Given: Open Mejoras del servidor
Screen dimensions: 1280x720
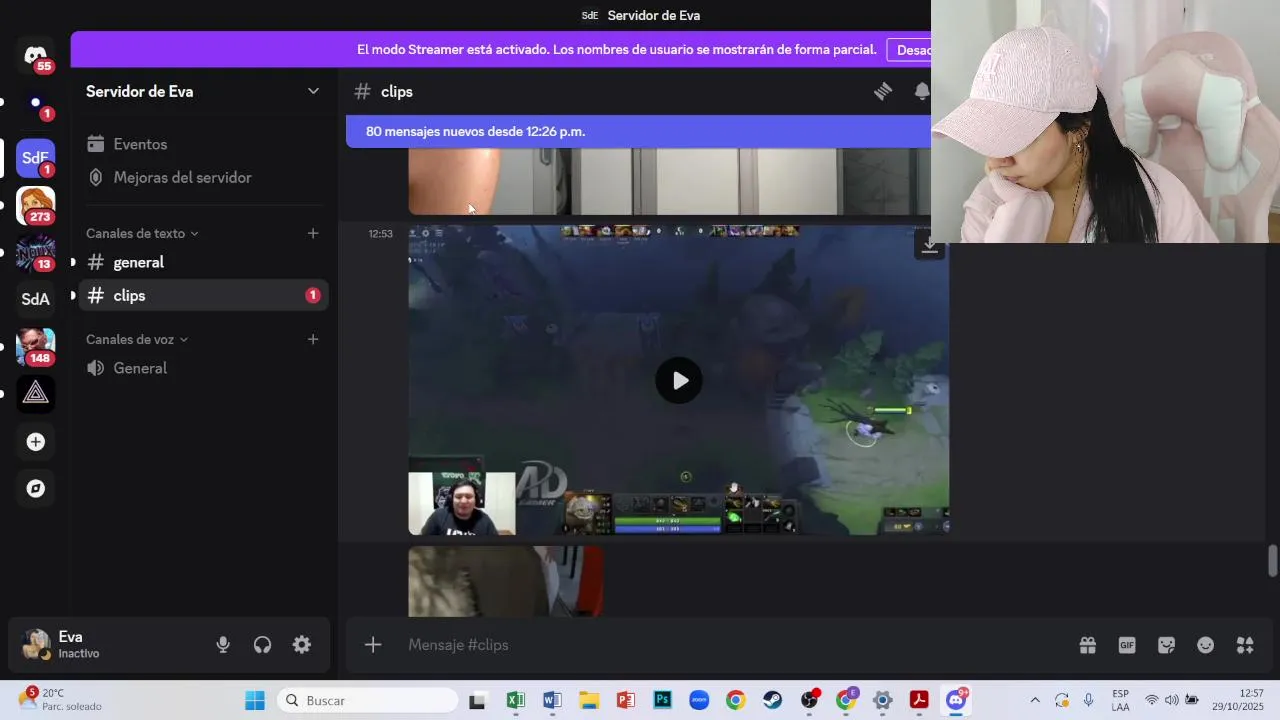Looking at the screenshot, I should click(203, 177).
